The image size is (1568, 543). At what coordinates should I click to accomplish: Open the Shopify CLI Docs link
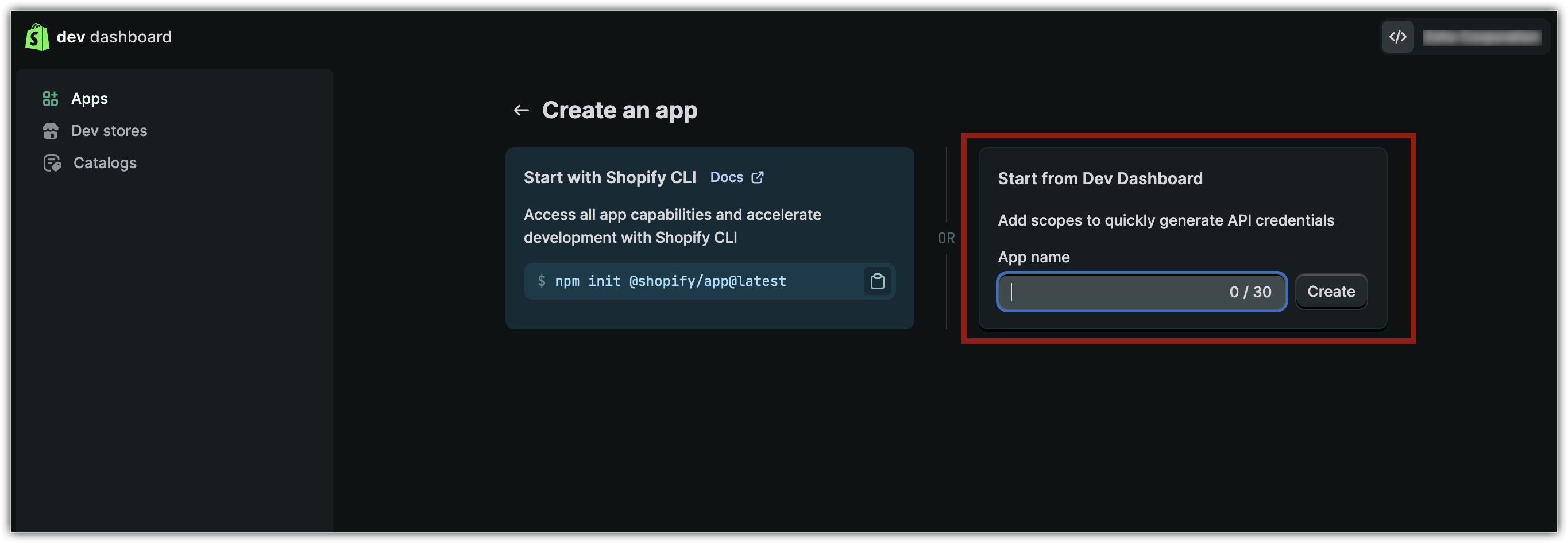[727, 177]
